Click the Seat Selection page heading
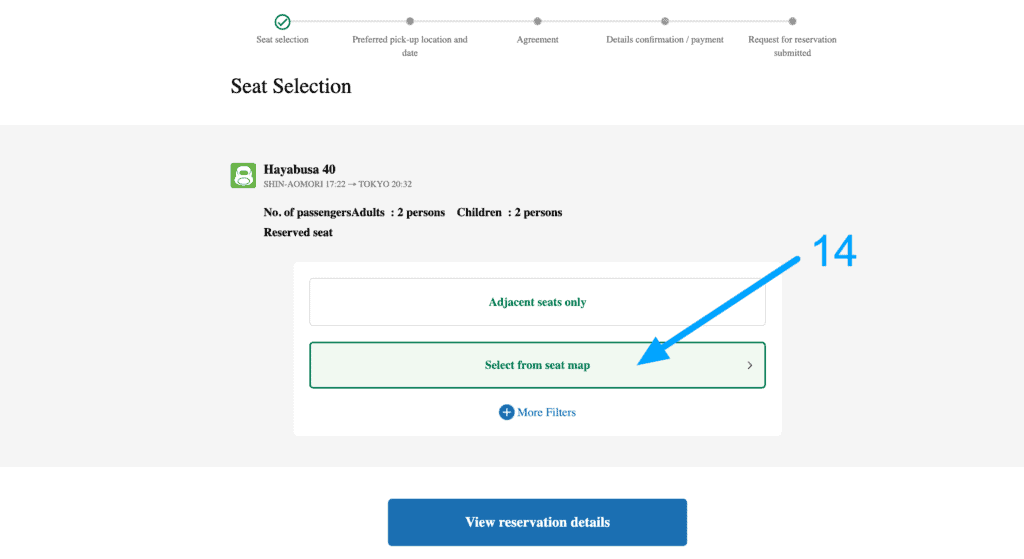Image resolution: width=1024 pixels, height=559 pixels. 291,86
